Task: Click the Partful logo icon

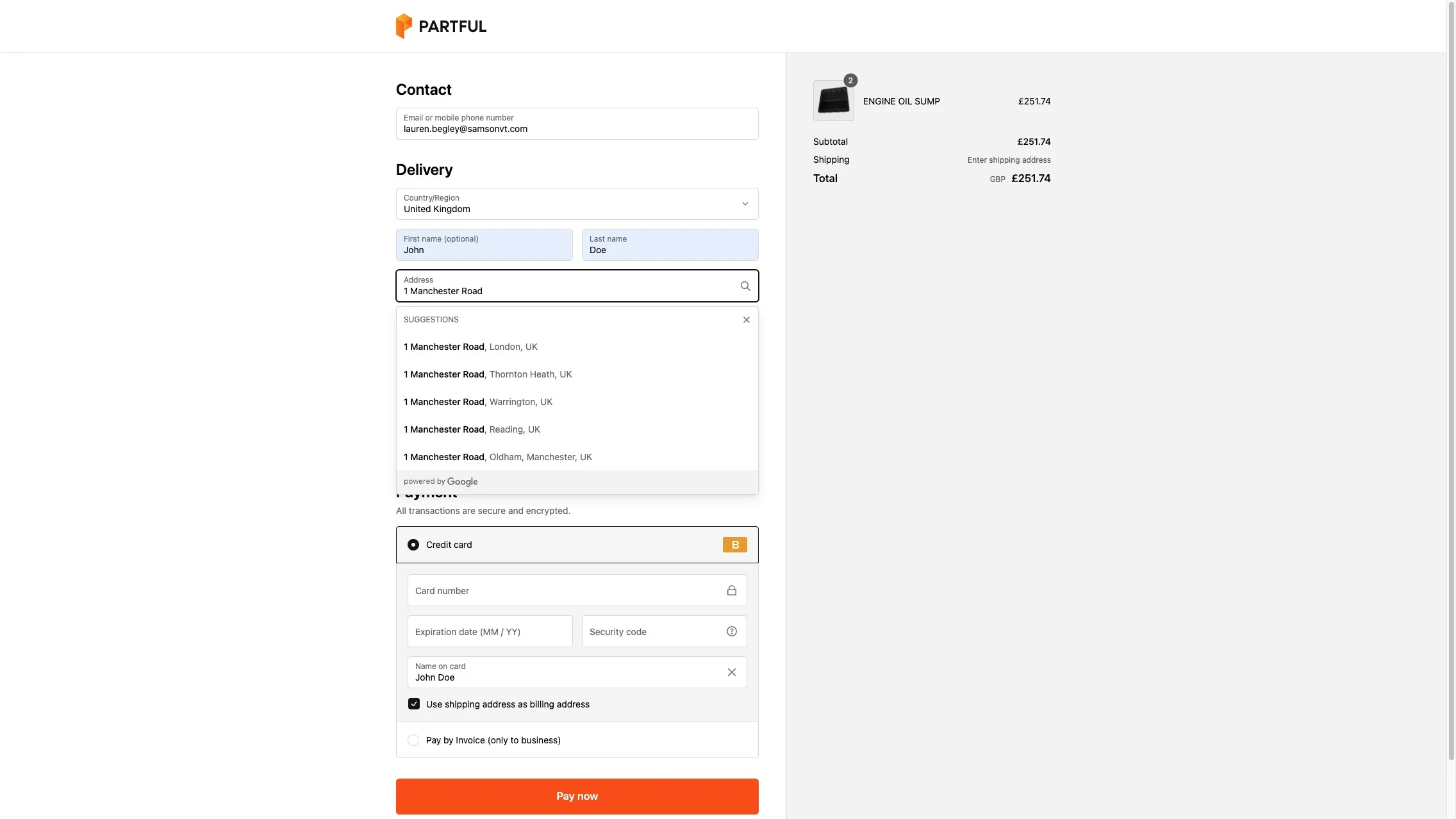Action: tap(404, 26)
